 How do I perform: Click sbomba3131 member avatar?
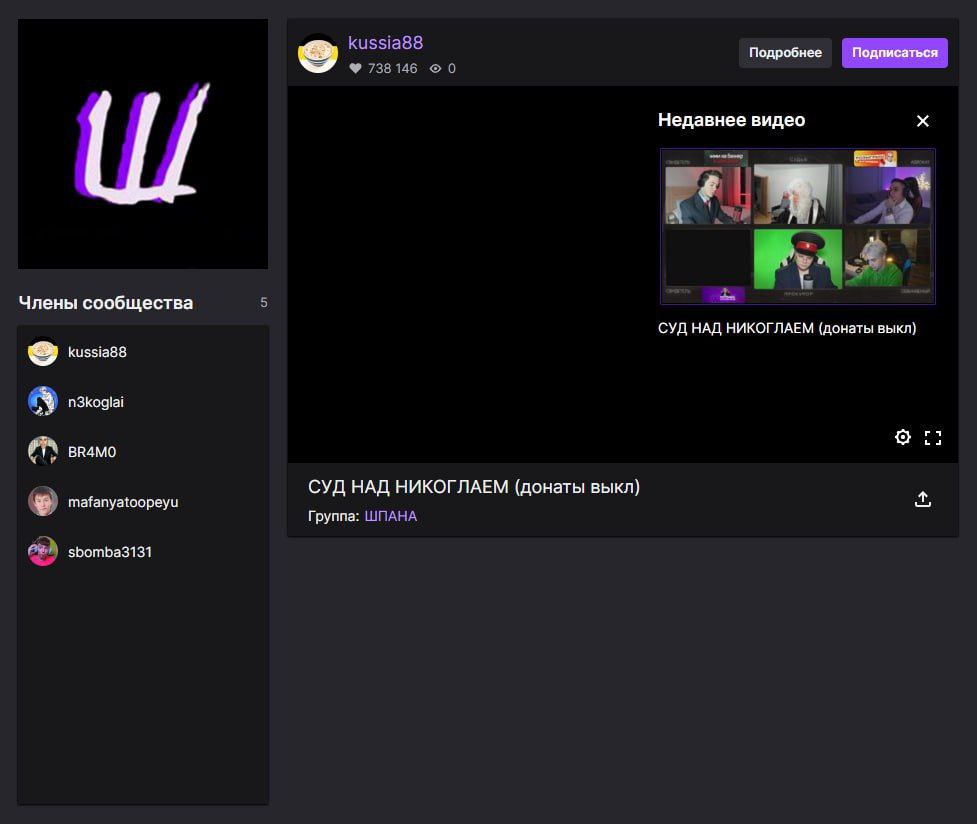(x=43, y=552)
